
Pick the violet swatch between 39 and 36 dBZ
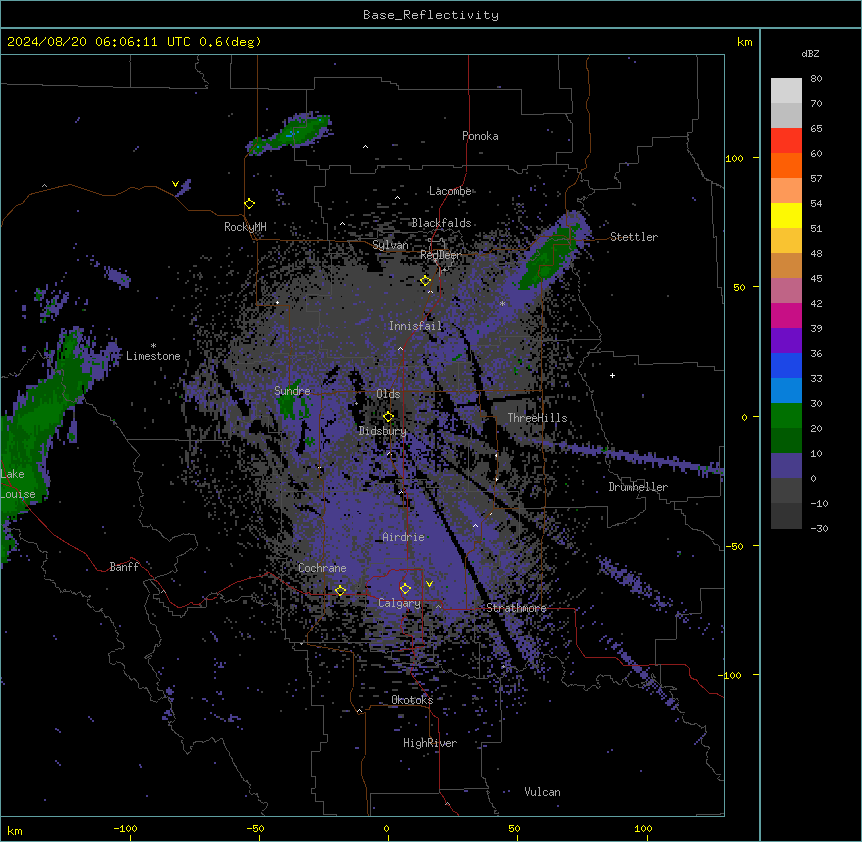pos(786,341)
